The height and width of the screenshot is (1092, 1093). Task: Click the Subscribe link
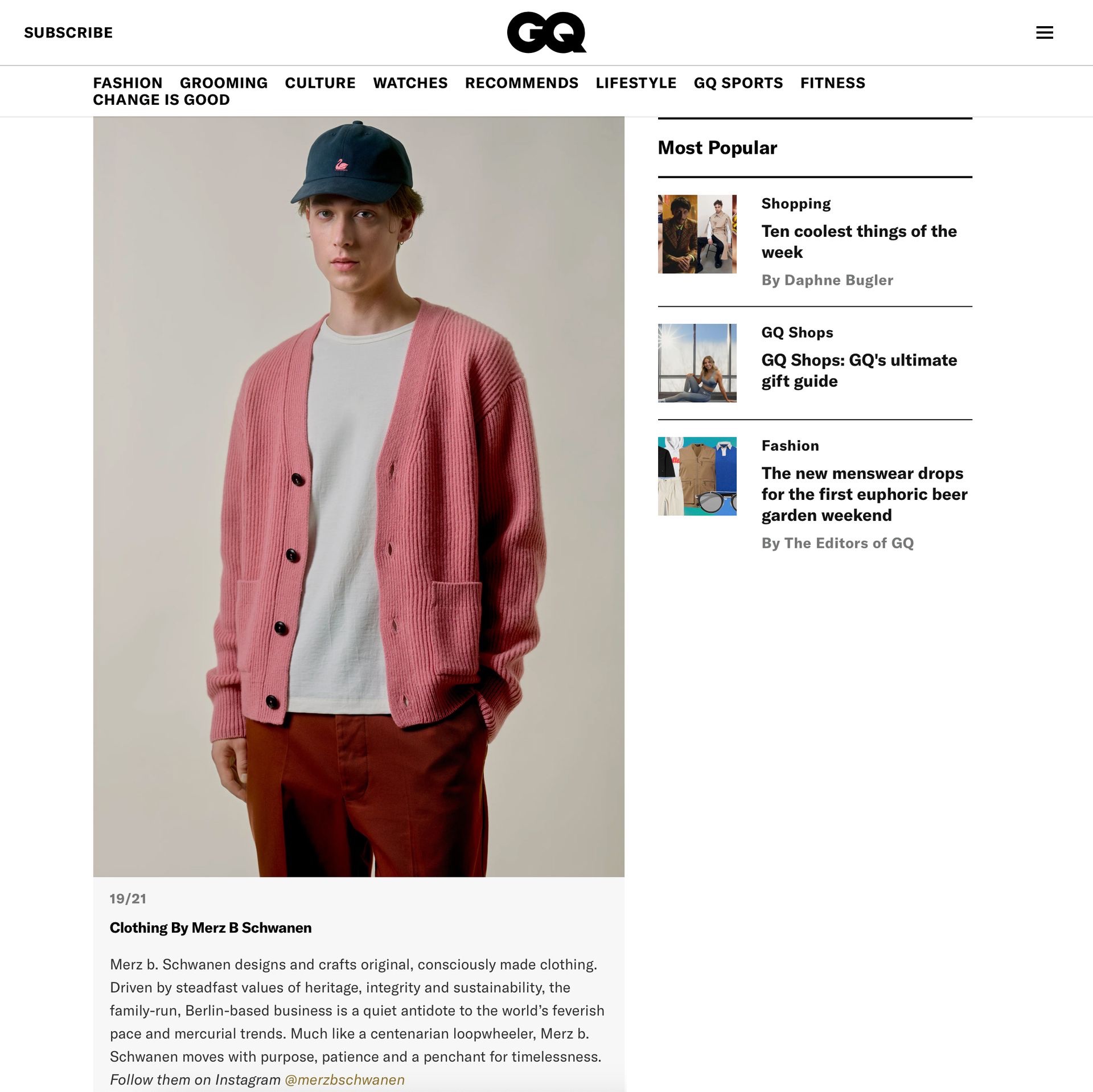click(68, 32)
